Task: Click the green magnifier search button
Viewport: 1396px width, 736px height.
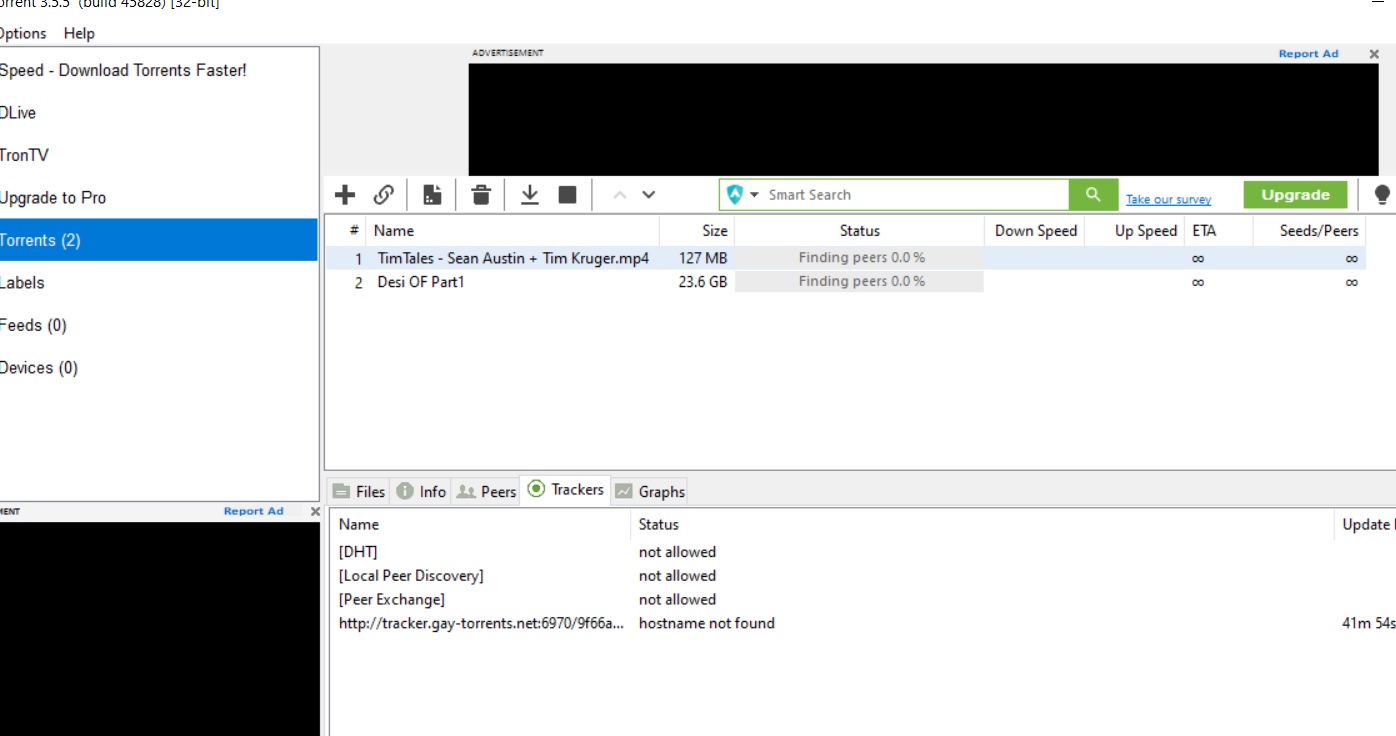Action: 1093,195
